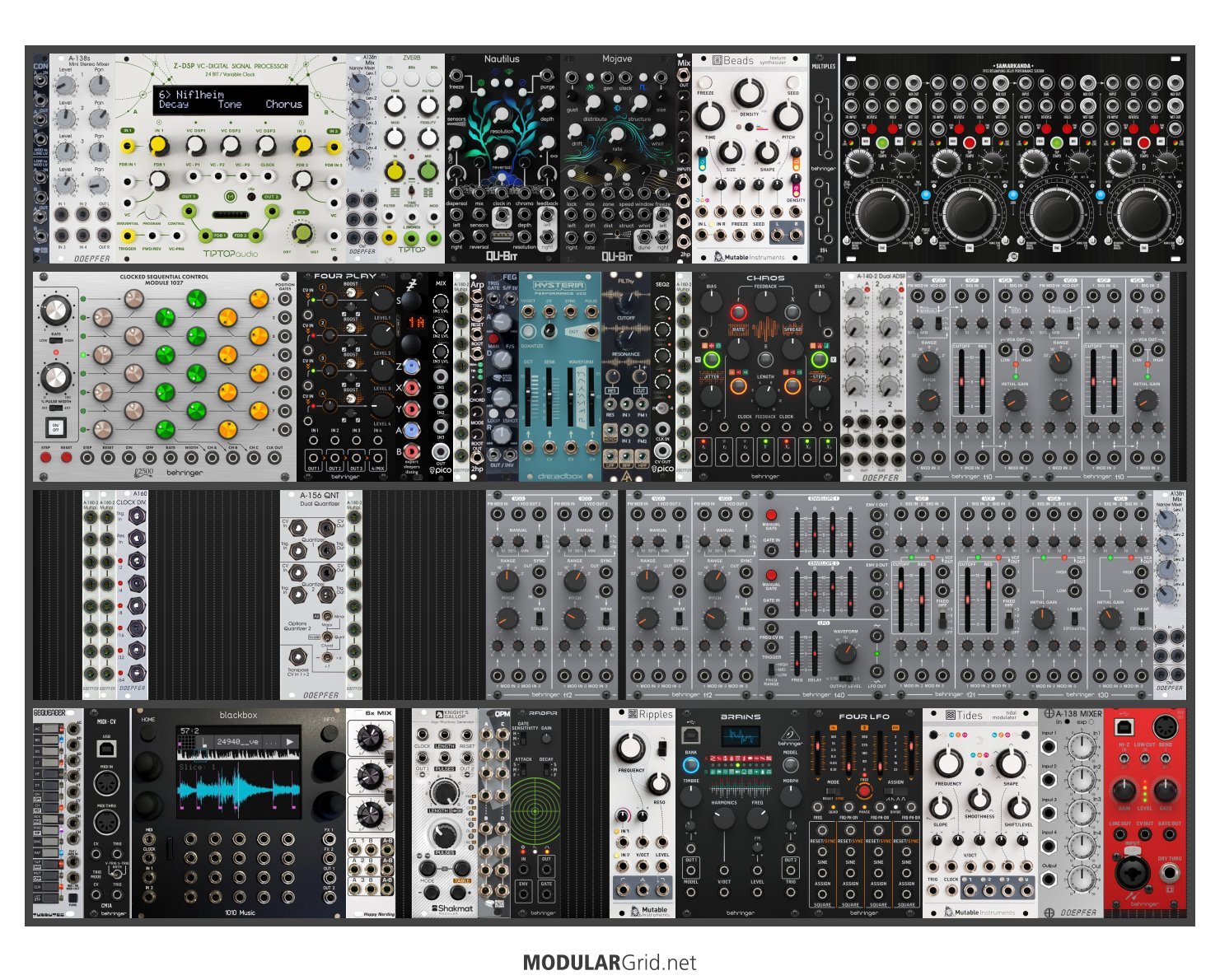Click the Z-DSP Niflheim program display

(231, 100)
